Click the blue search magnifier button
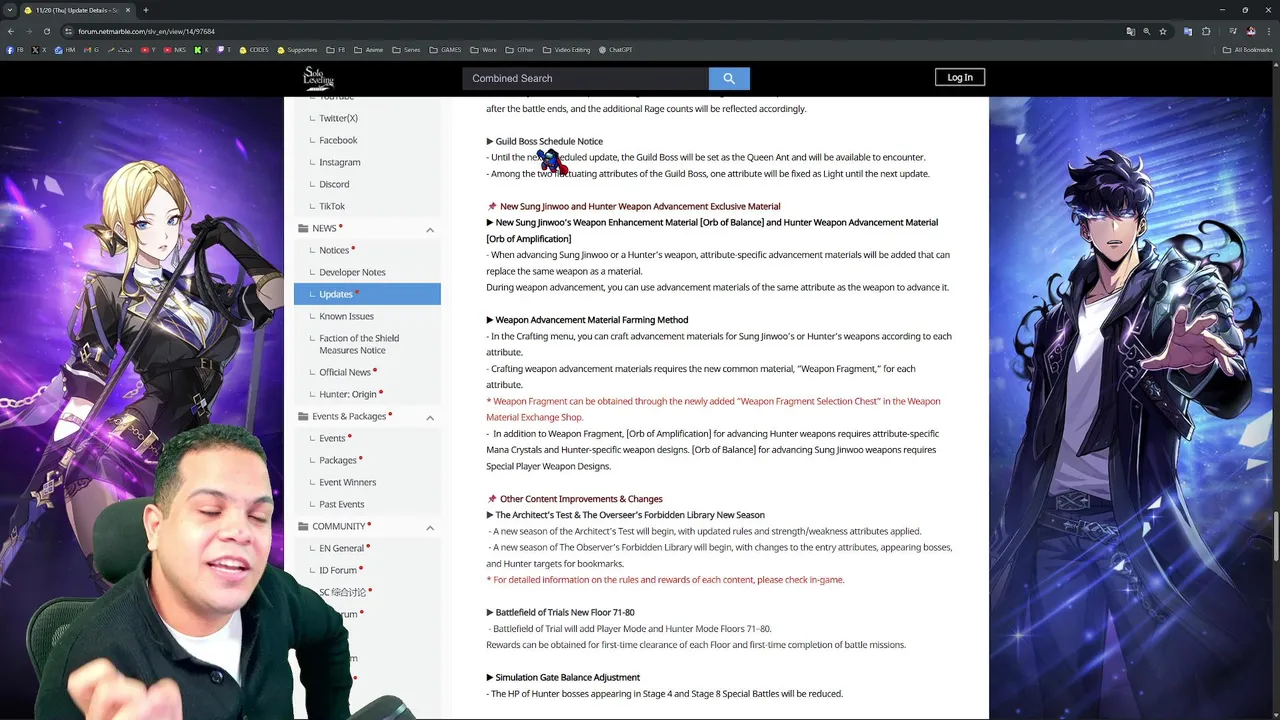Image resolution: width=1280 pixels, height=720 pixels. click(x=729, y=78)
